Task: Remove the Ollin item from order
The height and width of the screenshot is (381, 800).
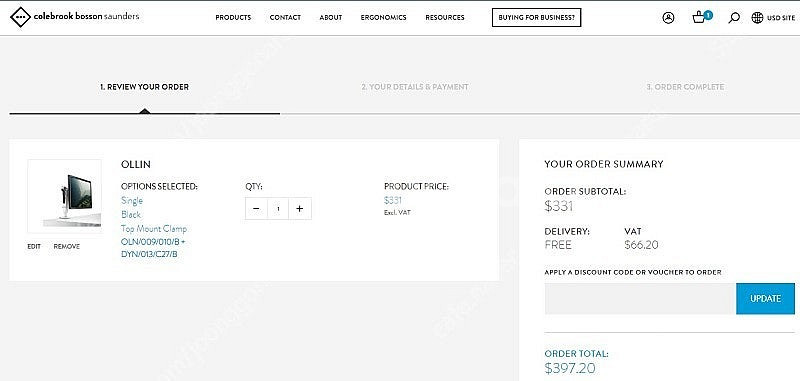Action: point(67,246)
